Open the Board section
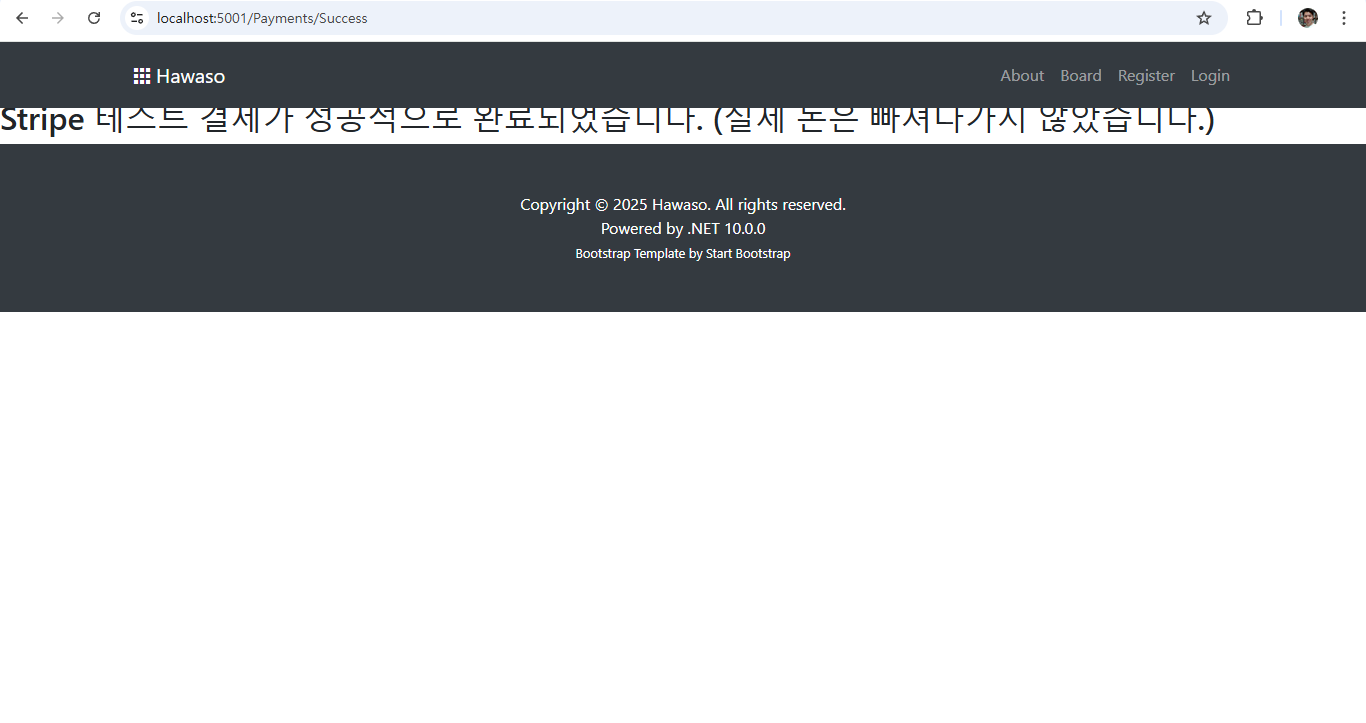 pyautogui.click(x=1081, y=75)
